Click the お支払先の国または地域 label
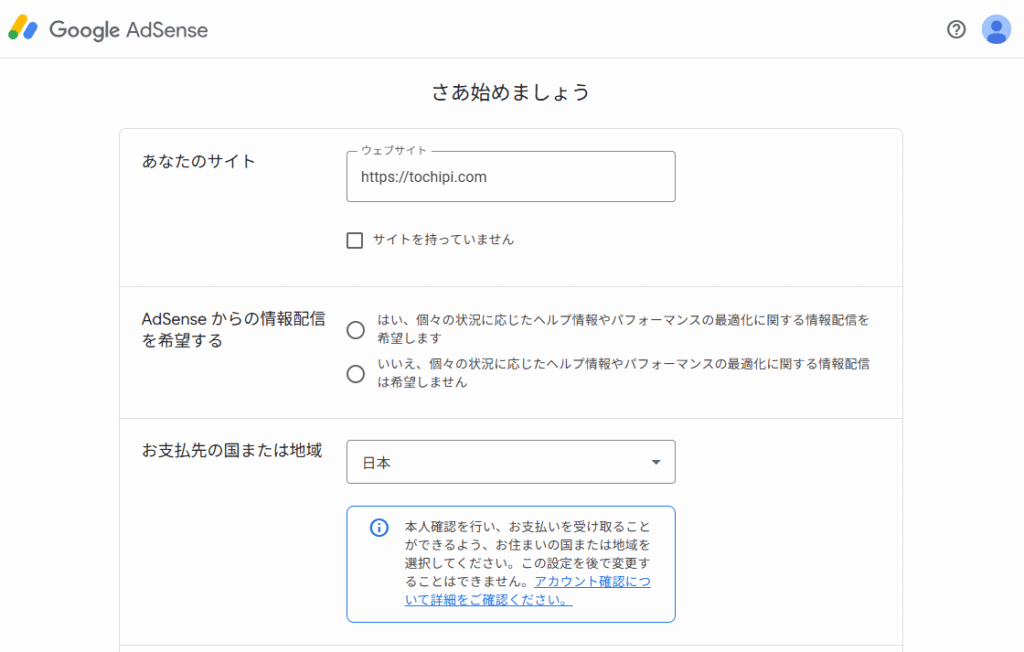1024x652 pixels. point(232,450)
